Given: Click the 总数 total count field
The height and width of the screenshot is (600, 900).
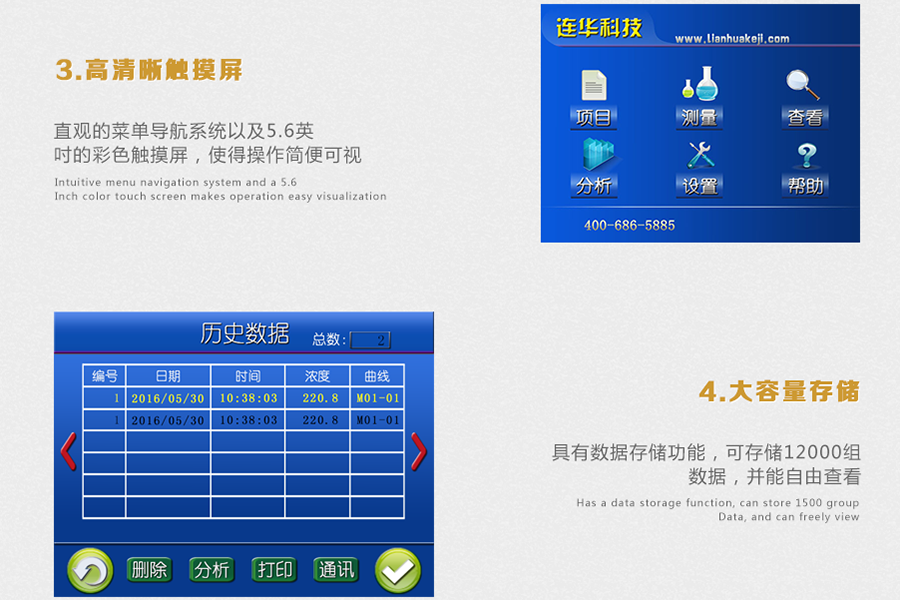Looking at the screenshot, I should [370, 340].
